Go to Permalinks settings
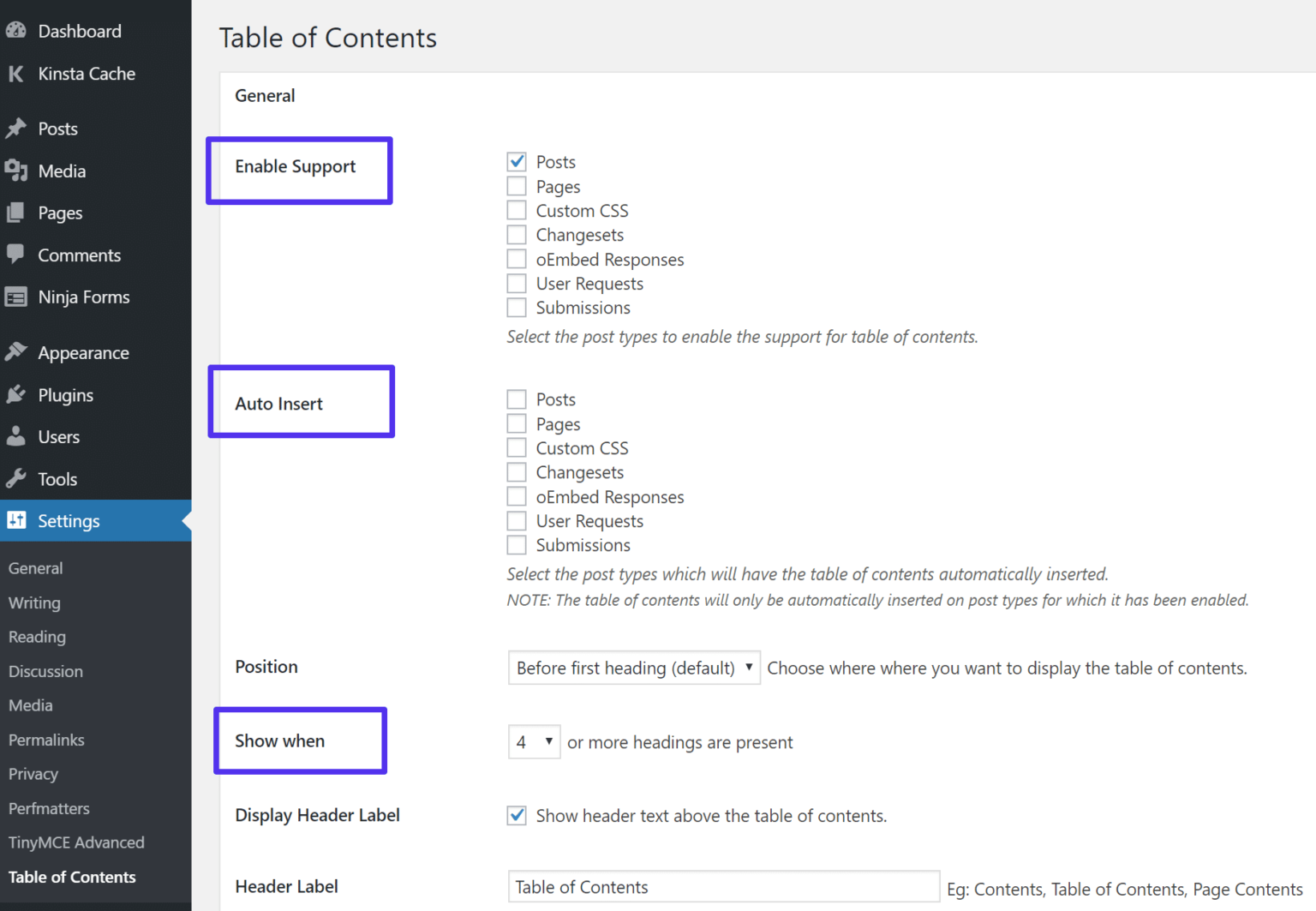 pyautogui.click(x=46, y=740)
